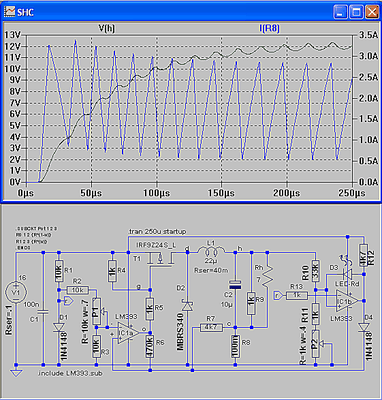Select the C2 10µ capacitor symbol
Viewport: 382px width, 400px height.
235,285
